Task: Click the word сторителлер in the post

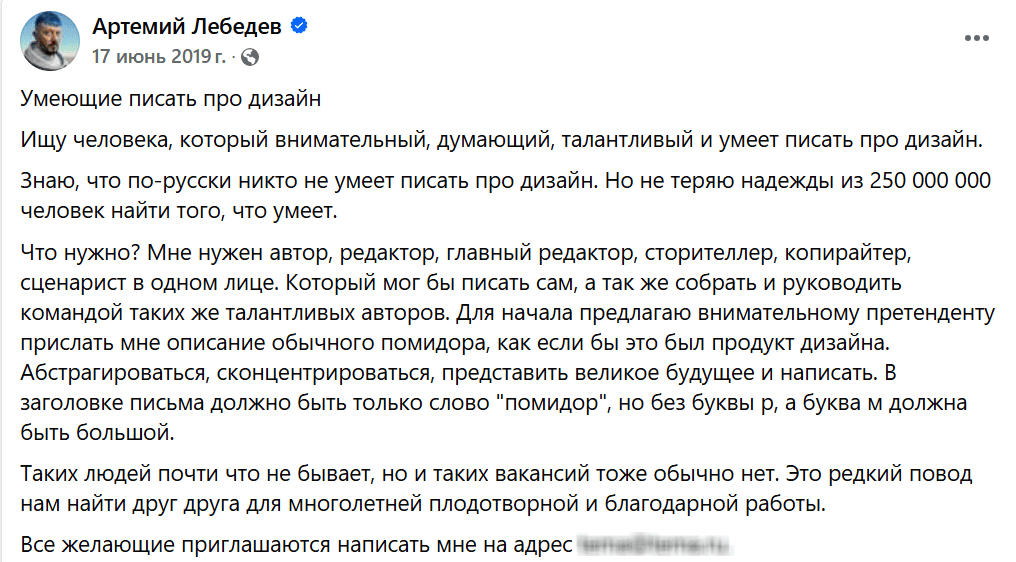Action: [x=710, y=252]
